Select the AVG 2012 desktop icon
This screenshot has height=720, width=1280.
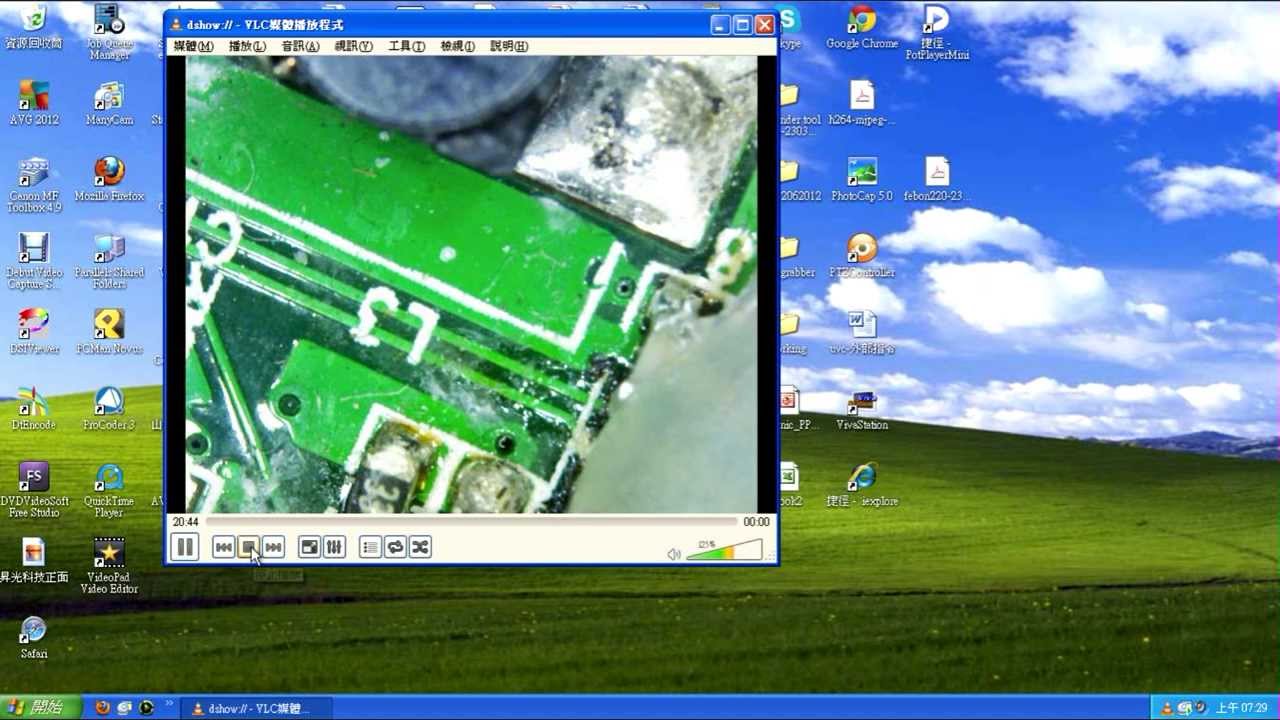tap(34, 104)
